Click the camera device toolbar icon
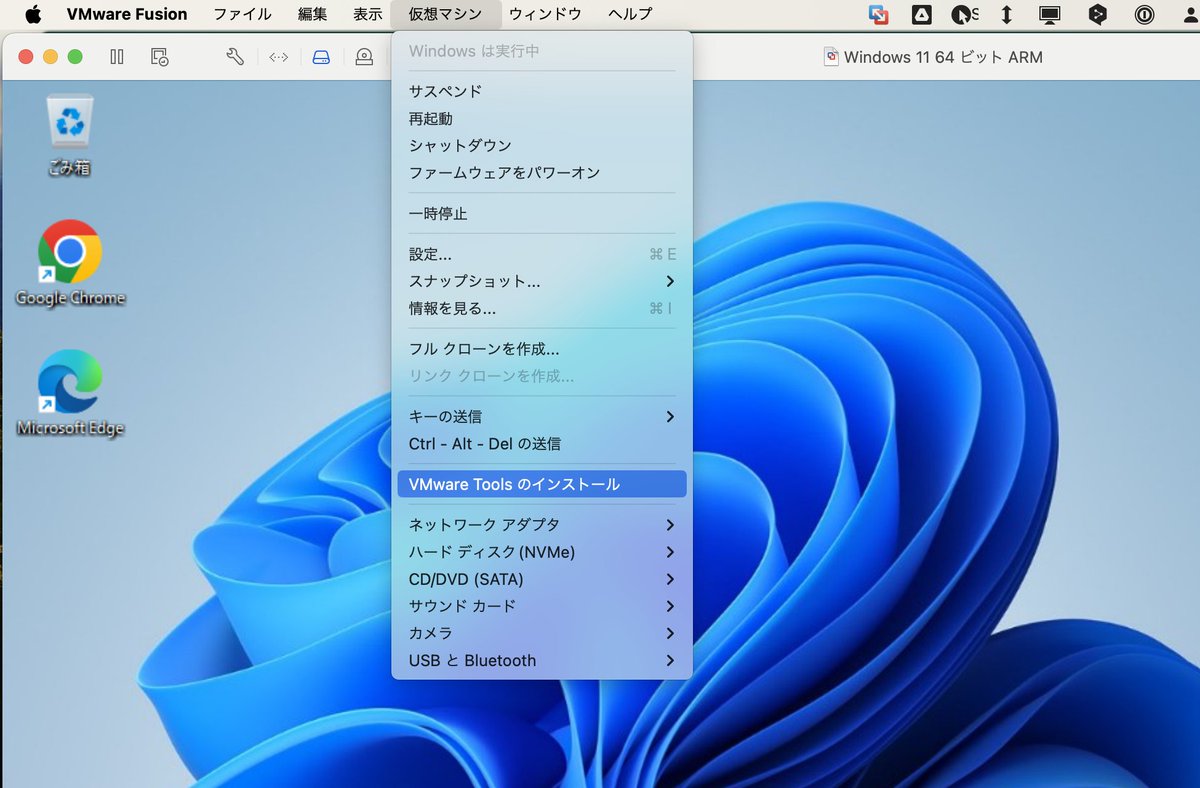 tap(364, 57)
